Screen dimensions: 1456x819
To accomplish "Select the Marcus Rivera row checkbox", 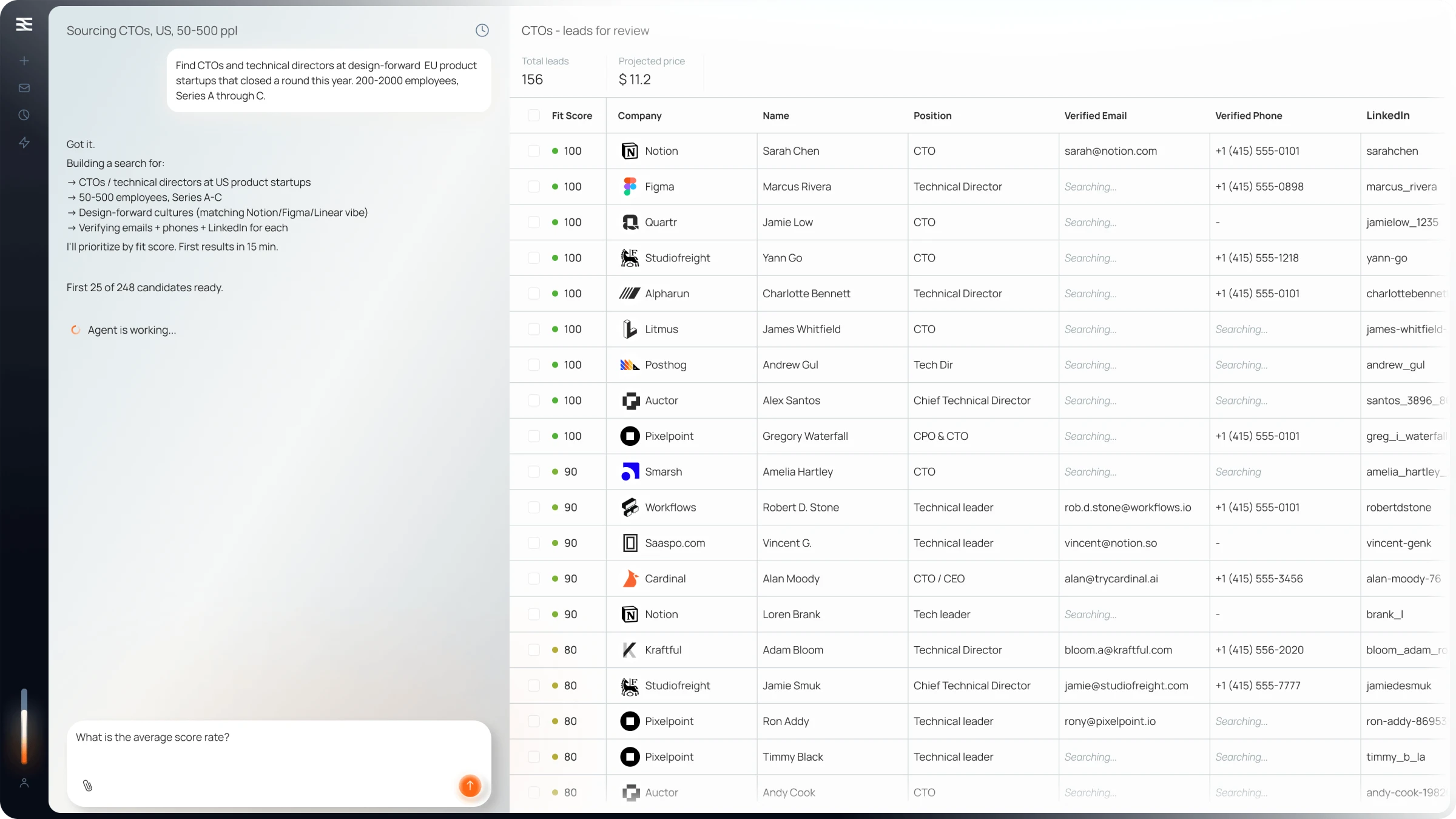I will click(x=534, y=187).
